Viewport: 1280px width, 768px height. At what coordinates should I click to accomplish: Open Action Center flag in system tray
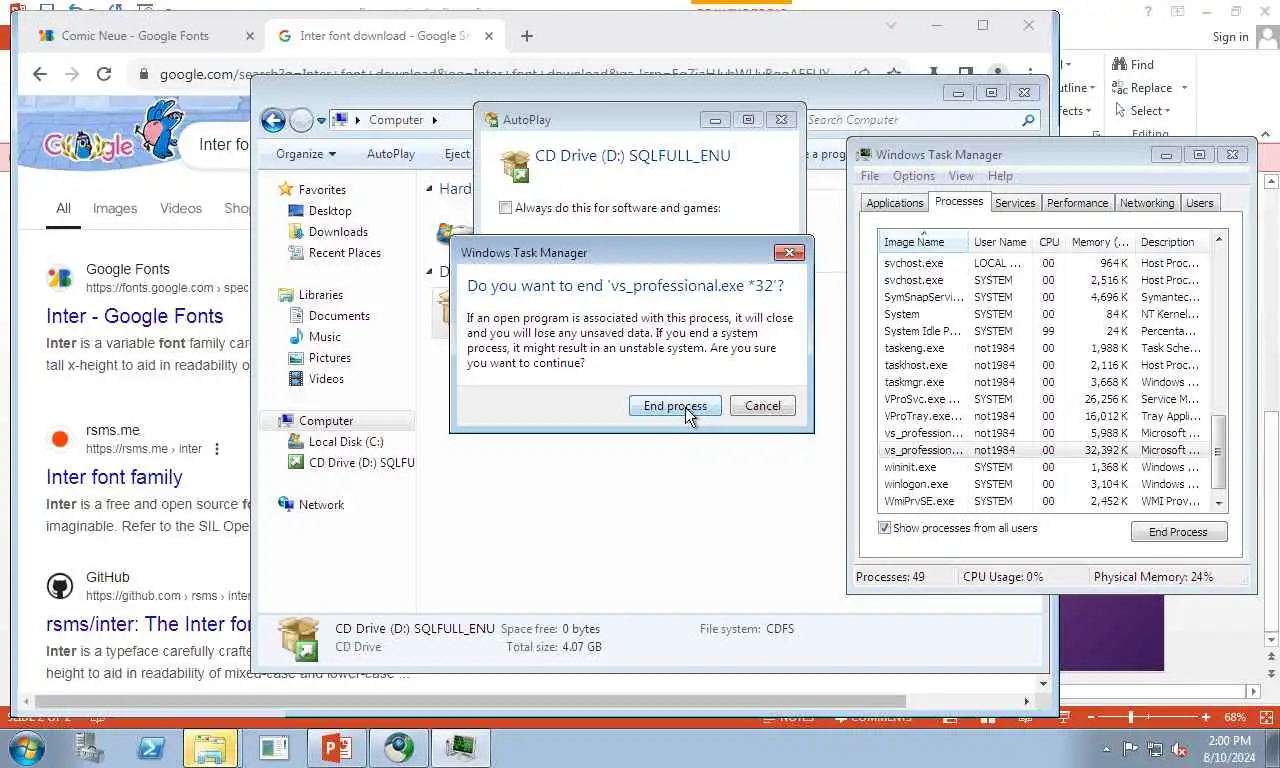pos(1131,748)
